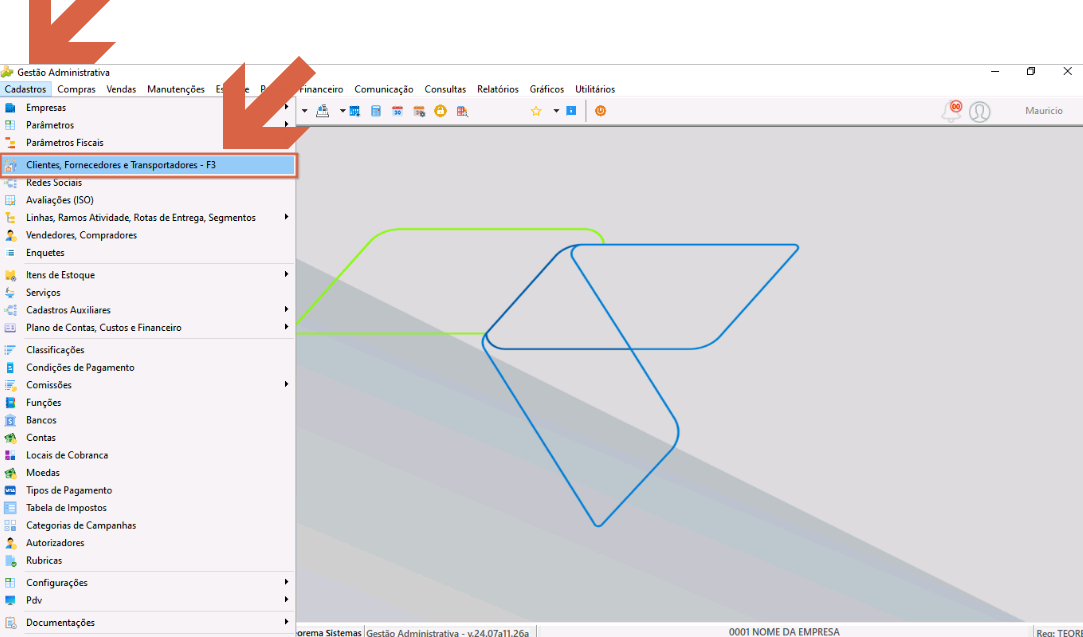Click the user profile avatar icon

979,111
